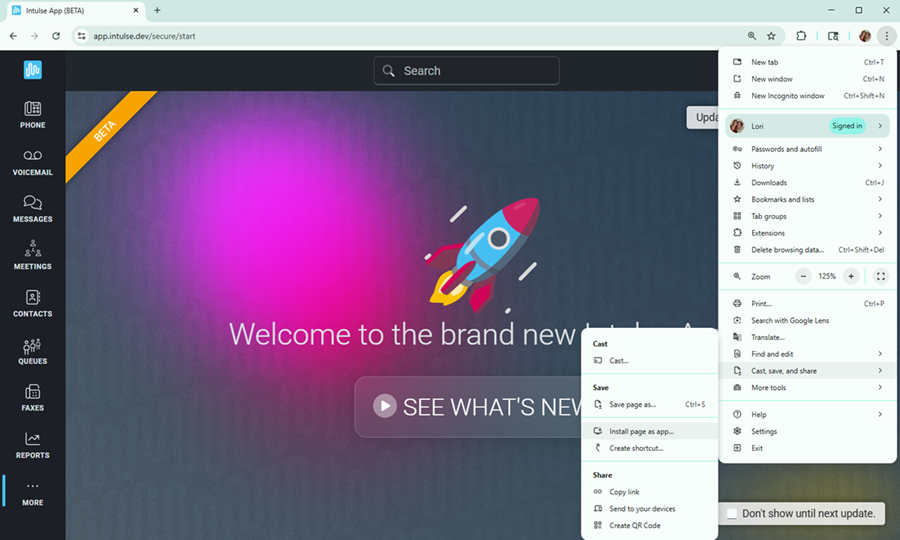
Task: Expand Tab groups submenu
Action: point(807,216)
